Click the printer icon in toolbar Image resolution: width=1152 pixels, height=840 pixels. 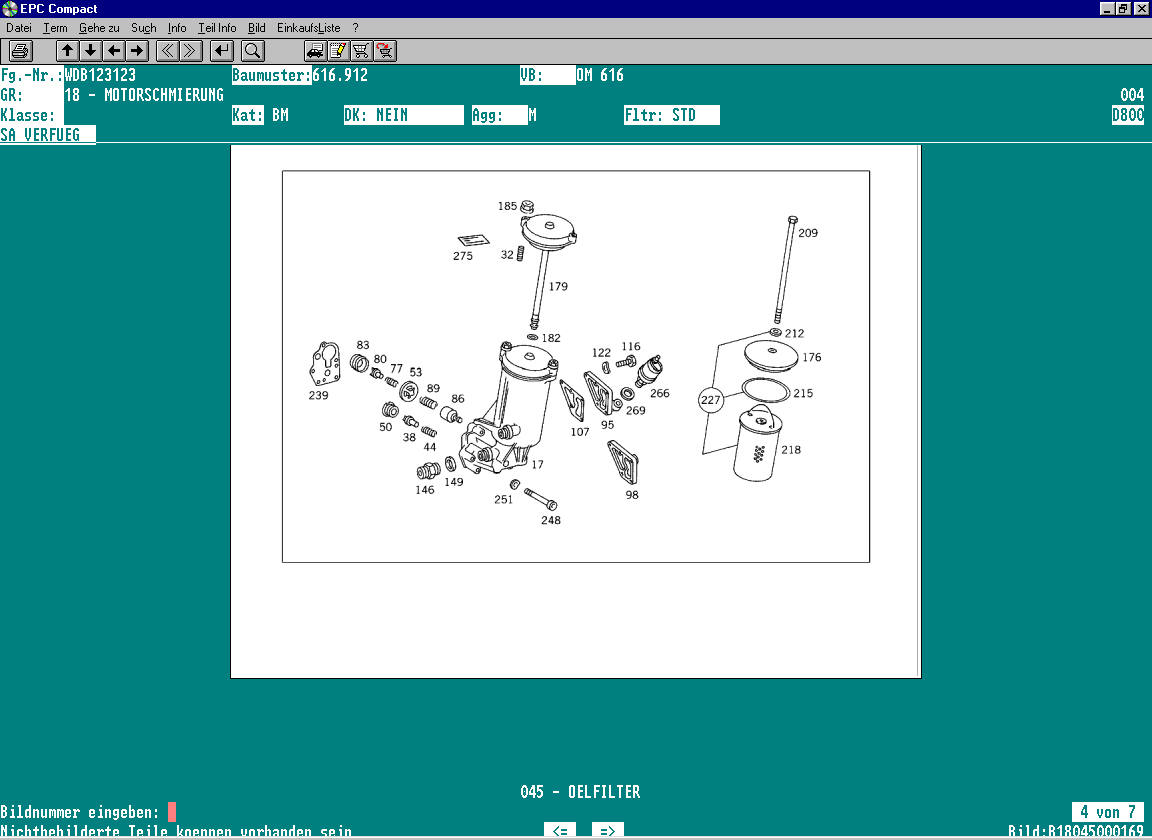tap(21, 50)
